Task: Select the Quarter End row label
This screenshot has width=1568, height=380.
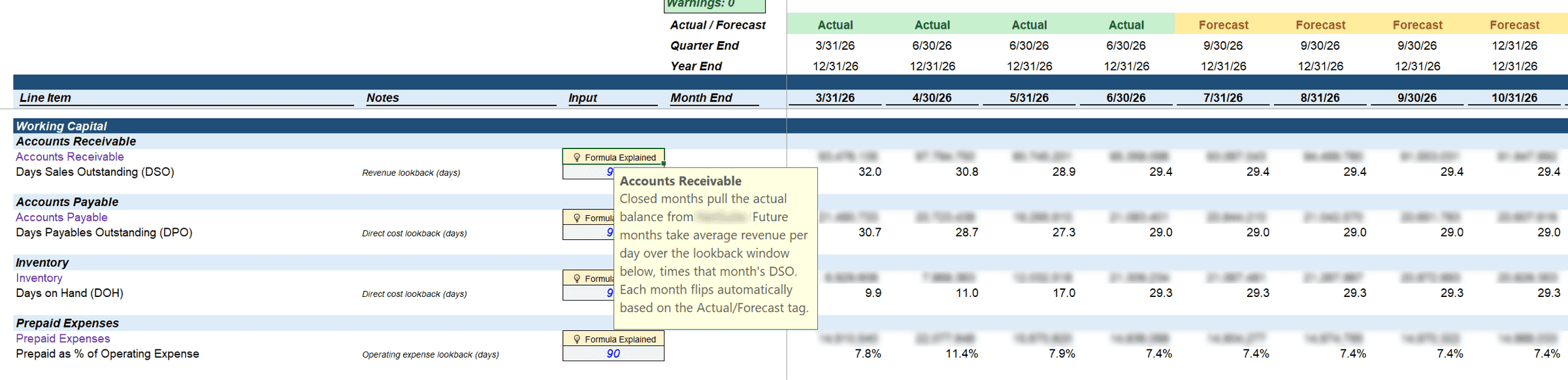Action: (704, 46)
